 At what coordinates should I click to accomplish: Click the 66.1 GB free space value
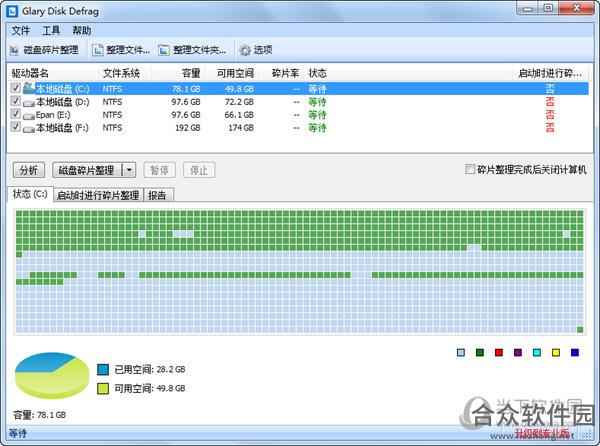[x=239, y=115]
